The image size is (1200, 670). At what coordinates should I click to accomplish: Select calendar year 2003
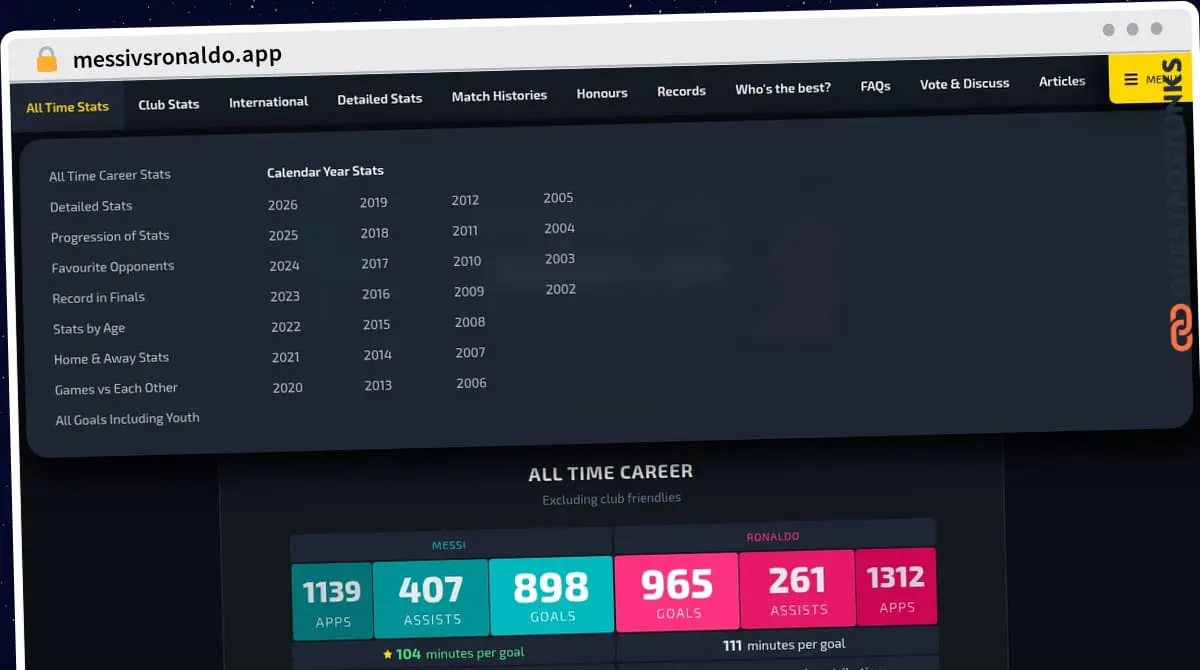(560, 259)
